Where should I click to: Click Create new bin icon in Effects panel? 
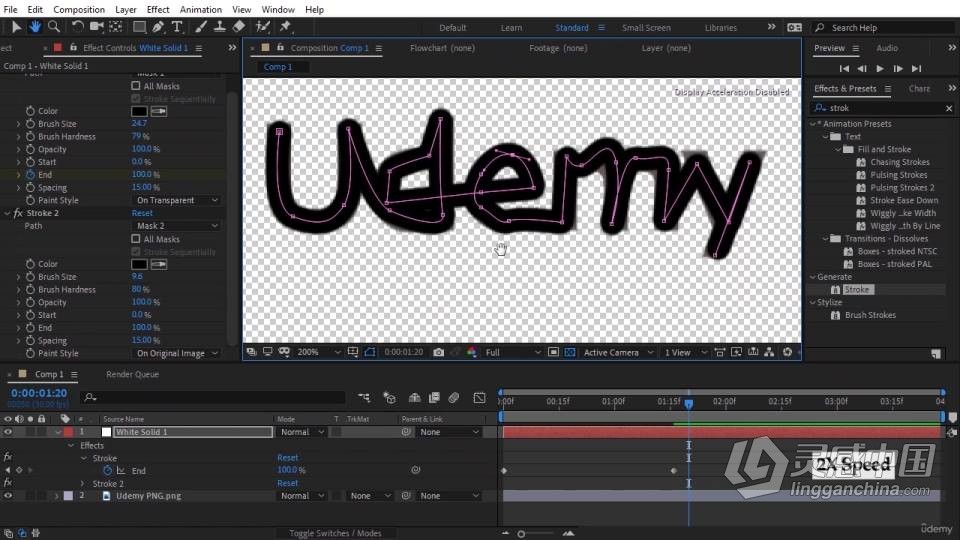point(936,354)
